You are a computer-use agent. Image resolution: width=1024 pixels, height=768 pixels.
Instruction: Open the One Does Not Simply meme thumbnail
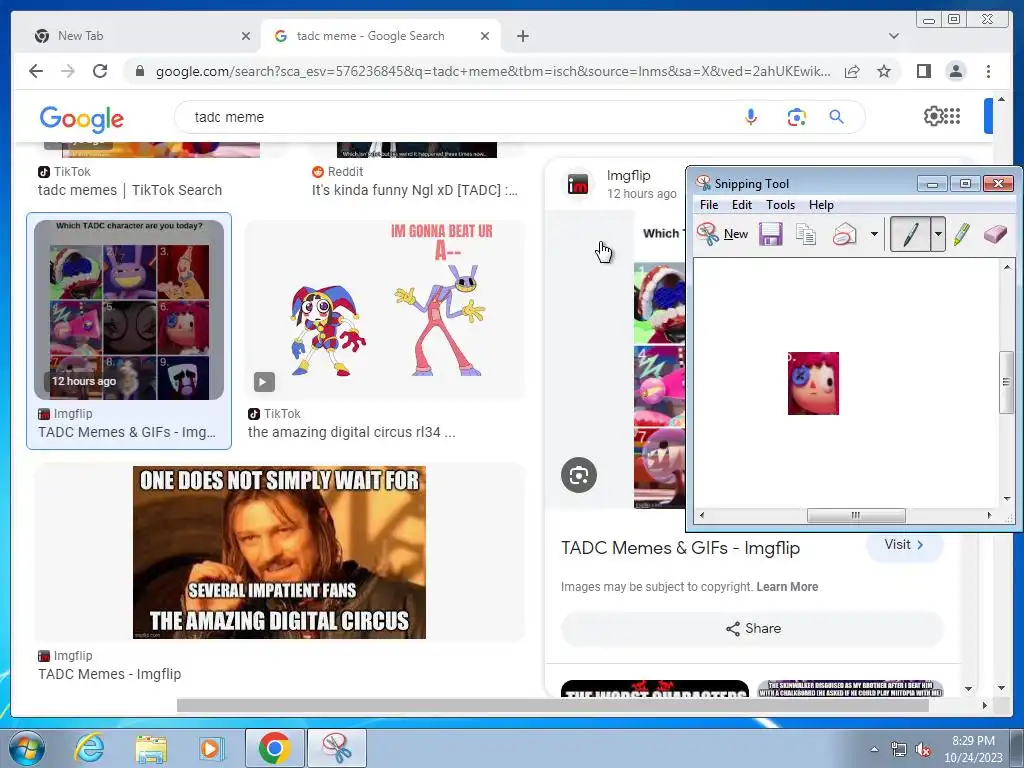(280, 552)
